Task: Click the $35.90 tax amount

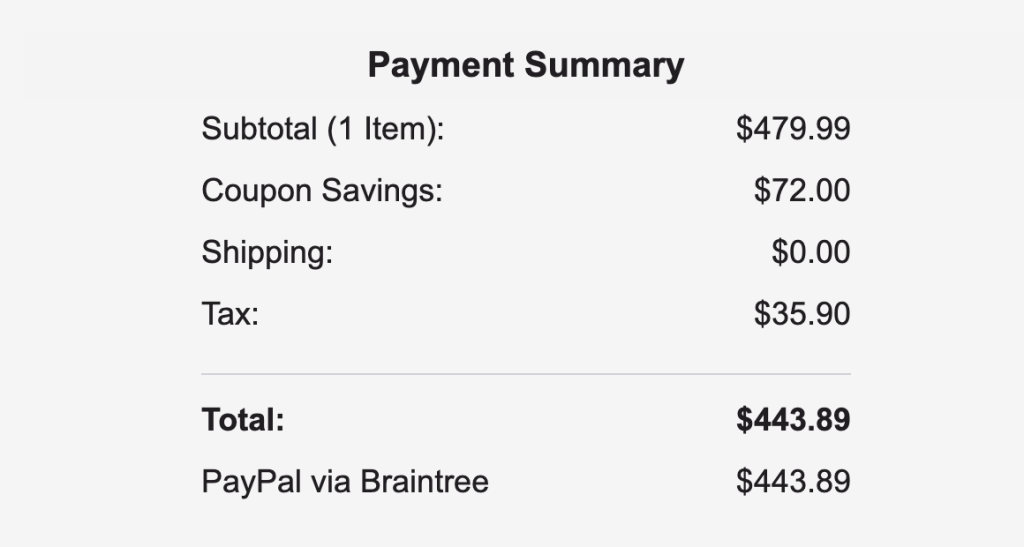Action: tap(802, 314)
